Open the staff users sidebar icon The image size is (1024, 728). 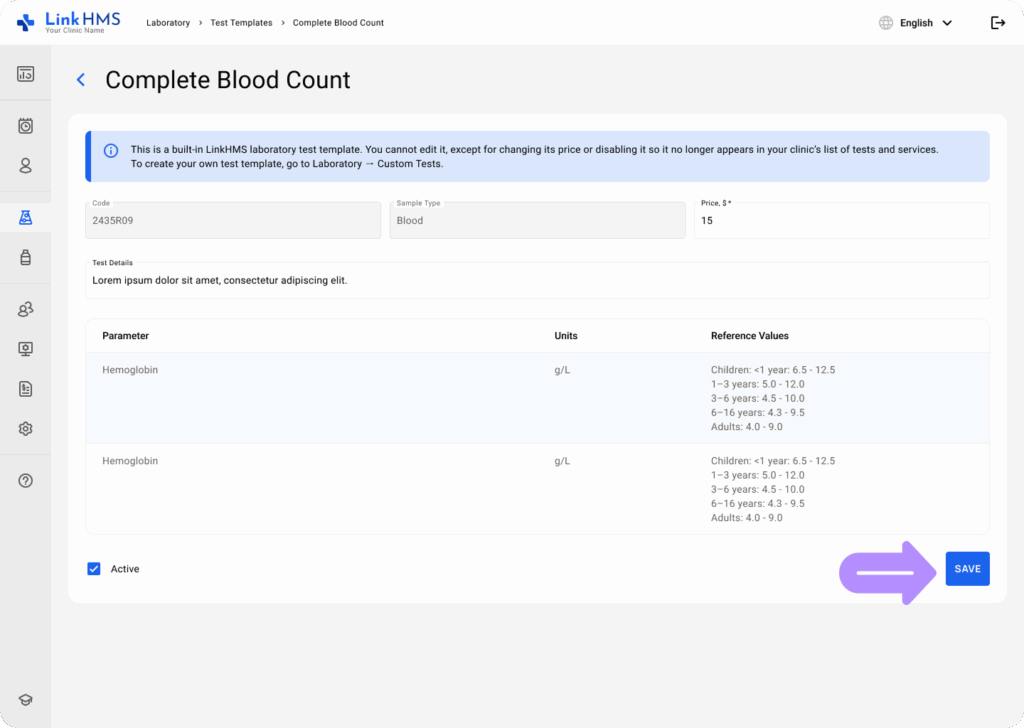pyautogui.click(x=25, y=309)
